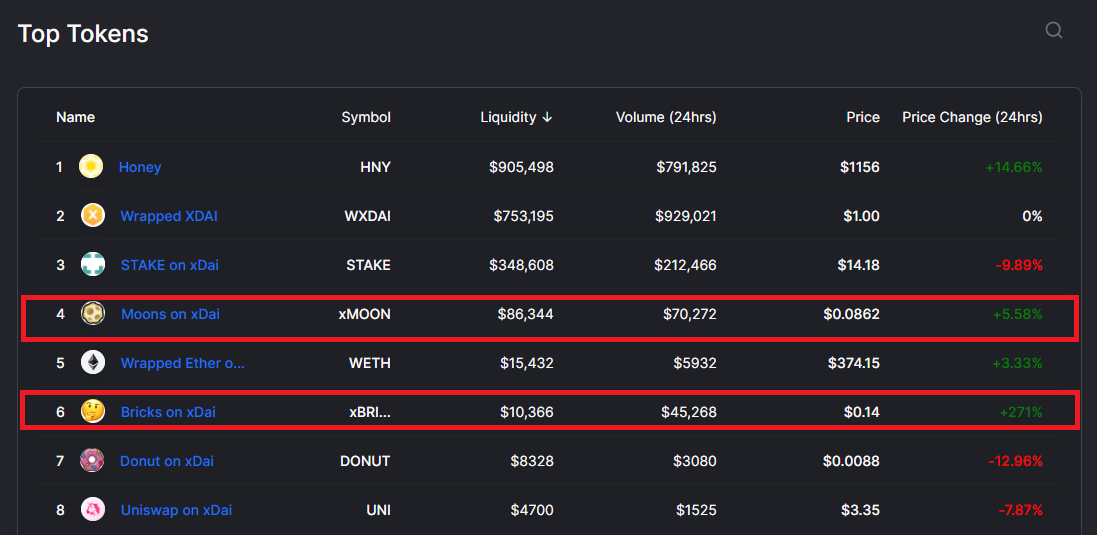Open the Bricks on xDai link
Image resolution: width=1097 pixels, height=535 pixels.
pos(168,412)
